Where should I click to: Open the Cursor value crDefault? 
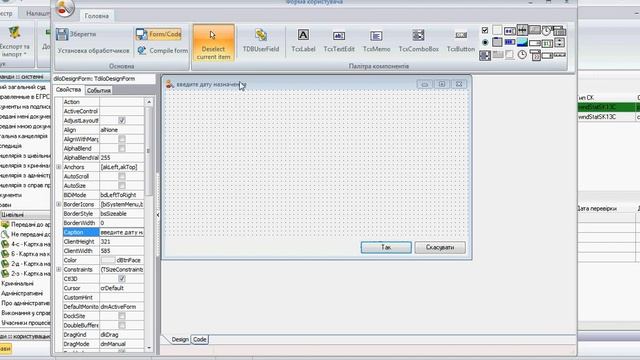[x=122, y=288]
